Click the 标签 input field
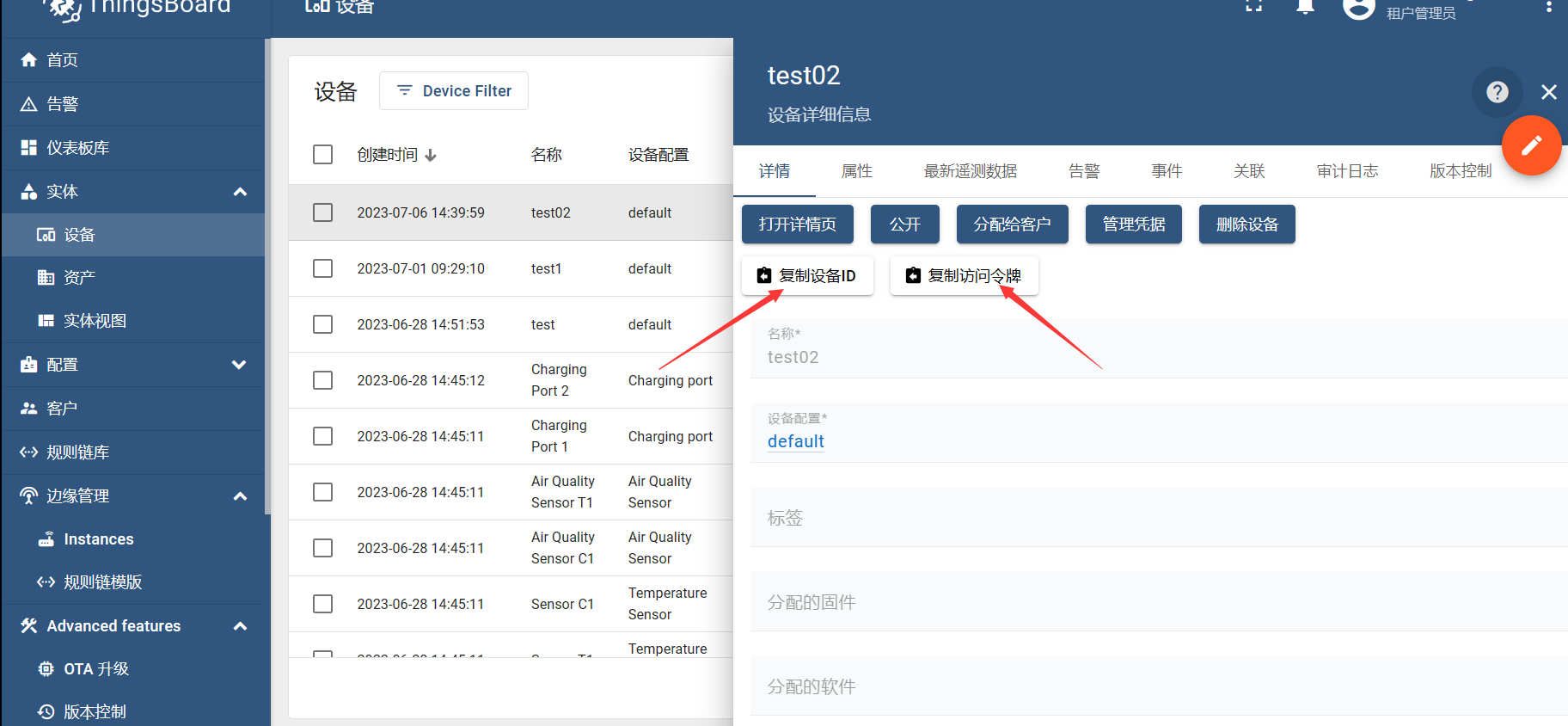 coord(1159,518)
